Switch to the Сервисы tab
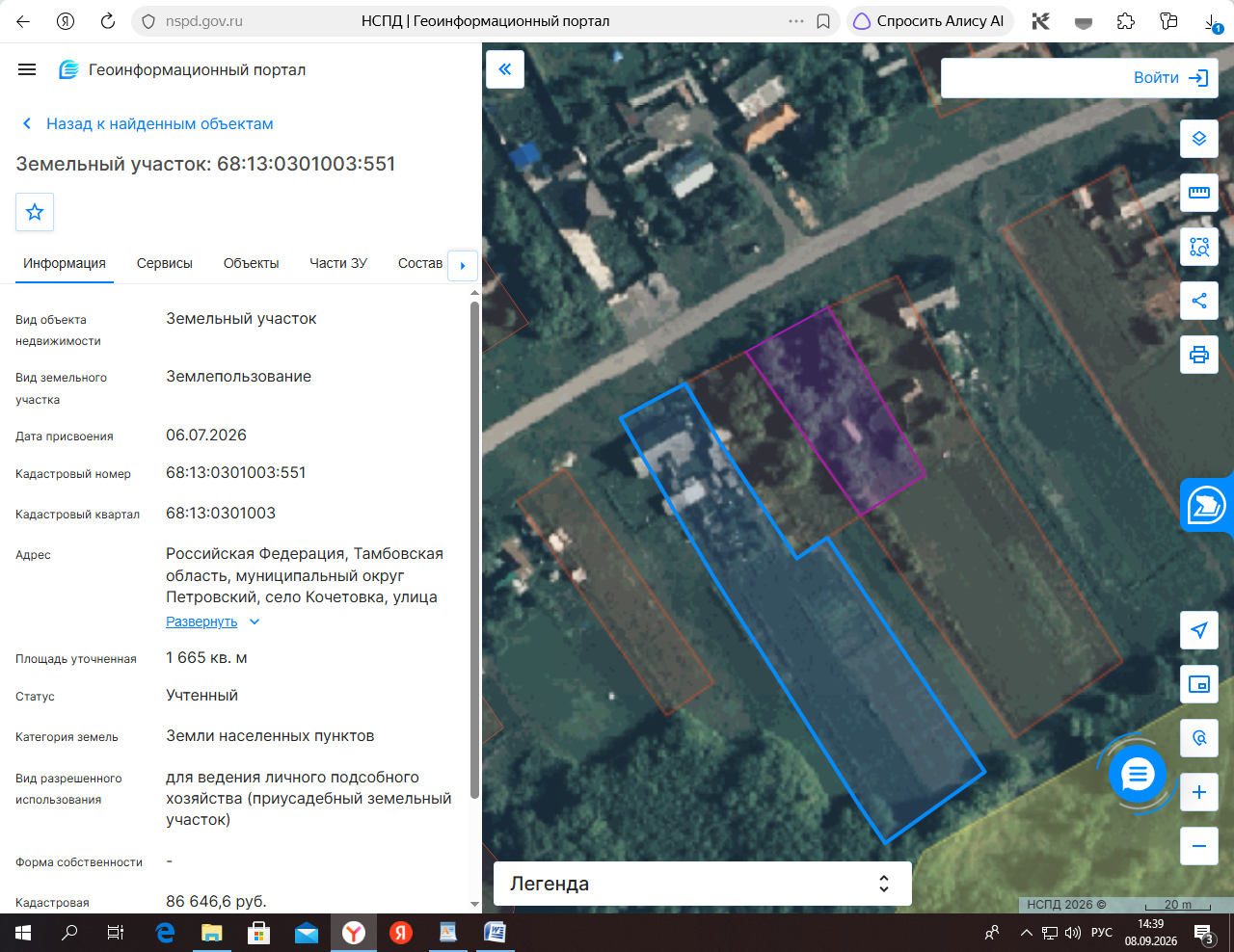The height and width of the screenshot is (952, 1234). click(x=165, y=263)
